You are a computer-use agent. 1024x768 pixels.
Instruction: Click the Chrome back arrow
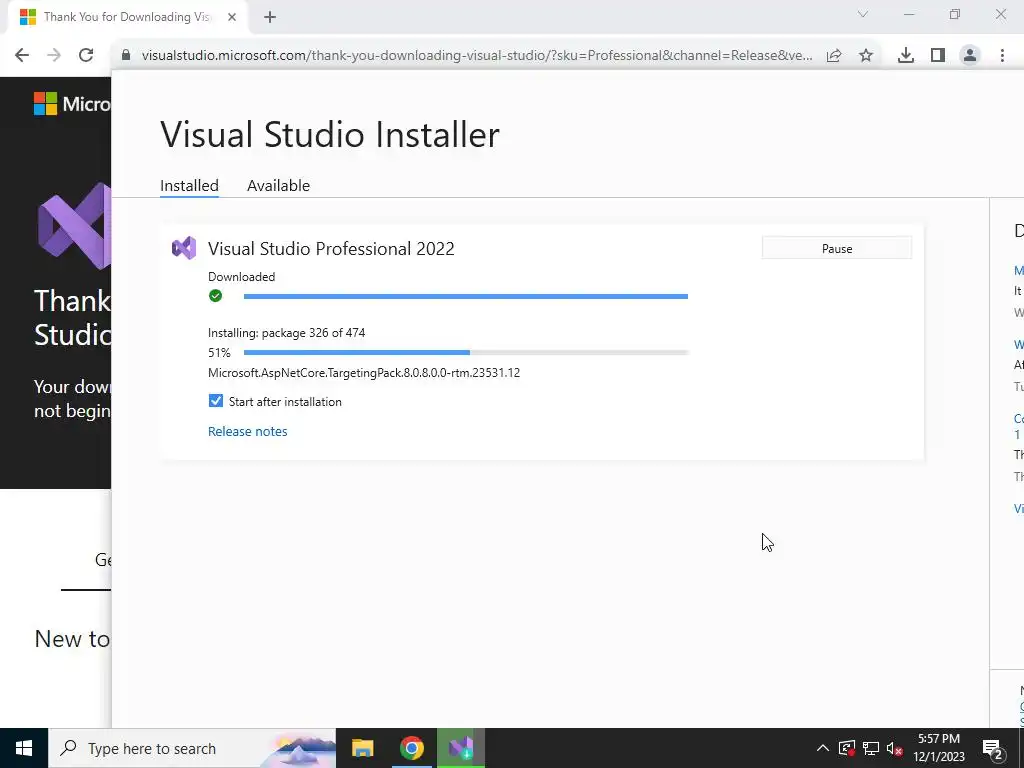[x=22, y=56]
